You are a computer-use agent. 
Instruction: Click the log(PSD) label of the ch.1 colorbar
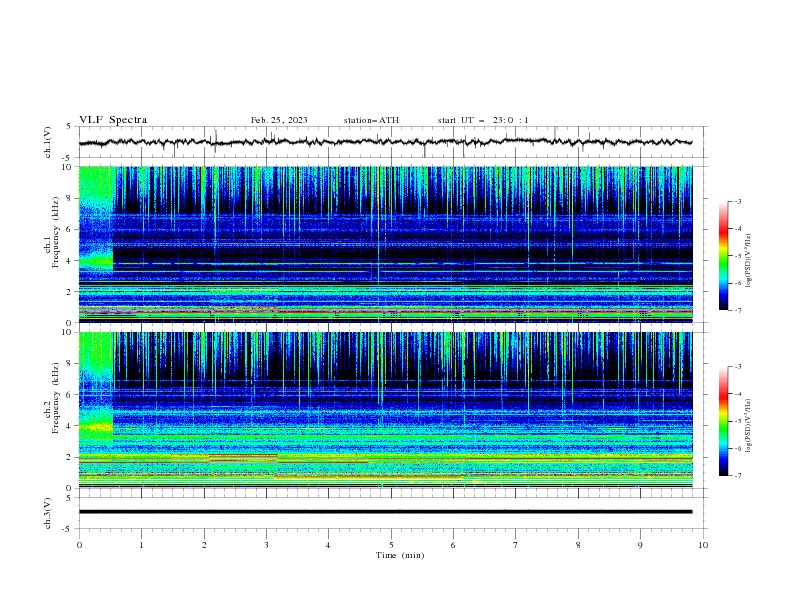click(x=749, y=261)
